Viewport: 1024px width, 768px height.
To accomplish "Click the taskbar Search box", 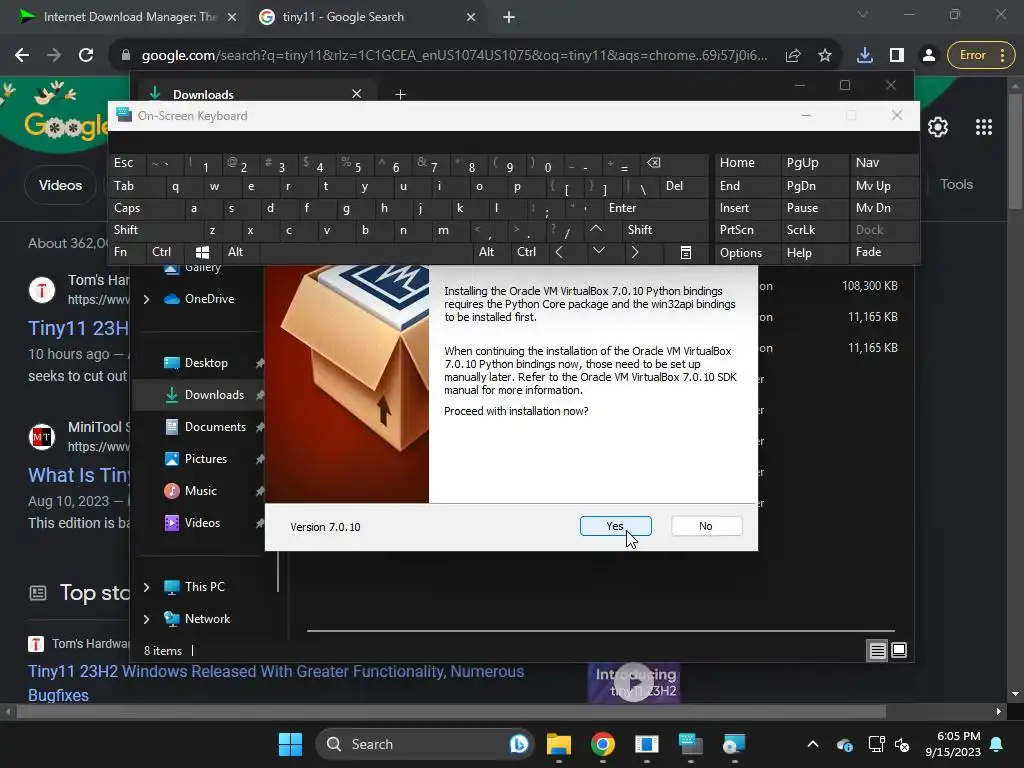I will (424, 744).
